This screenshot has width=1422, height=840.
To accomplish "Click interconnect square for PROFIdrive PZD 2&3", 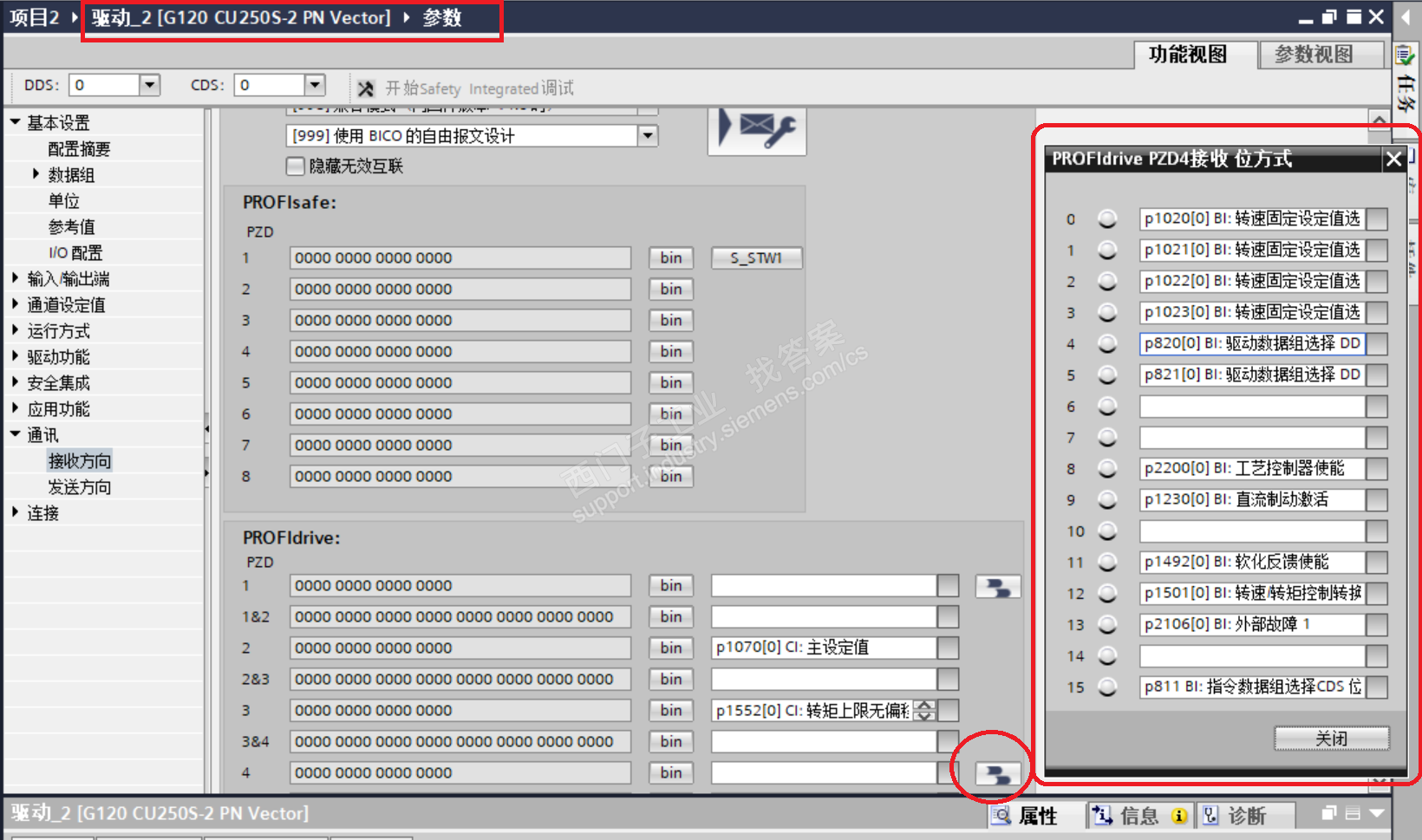I will (948, 680).
